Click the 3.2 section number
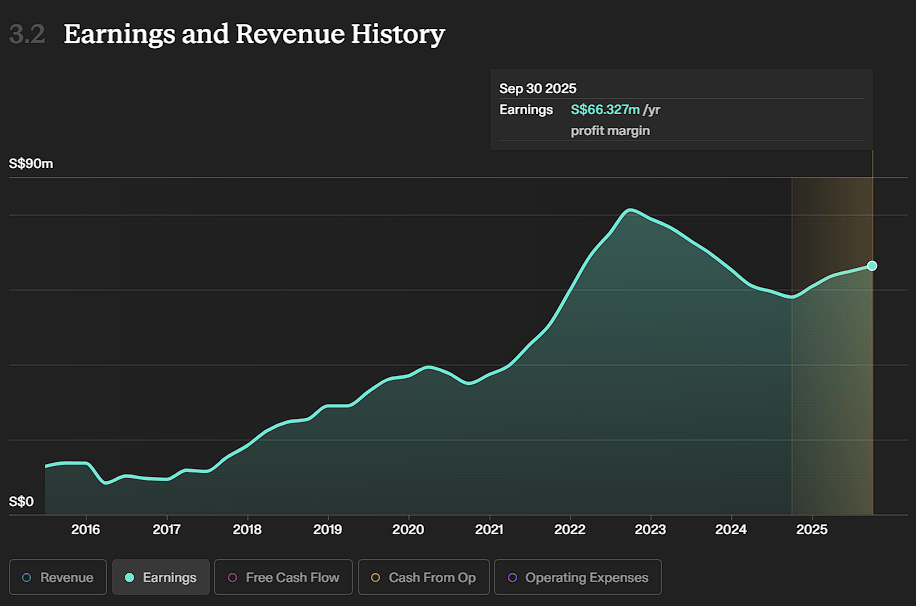The width and height of the screenshot is (916, 606). coord(27,34)
